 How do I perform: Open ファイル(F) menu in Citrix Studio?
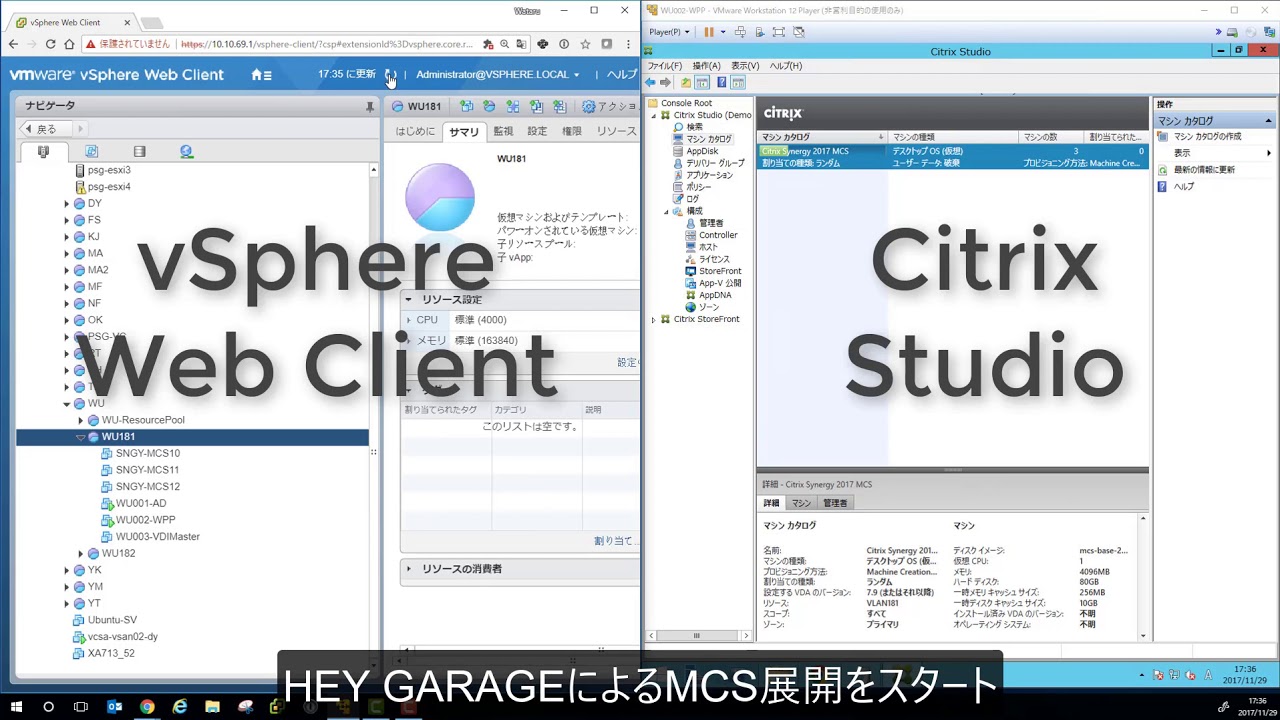664,66
